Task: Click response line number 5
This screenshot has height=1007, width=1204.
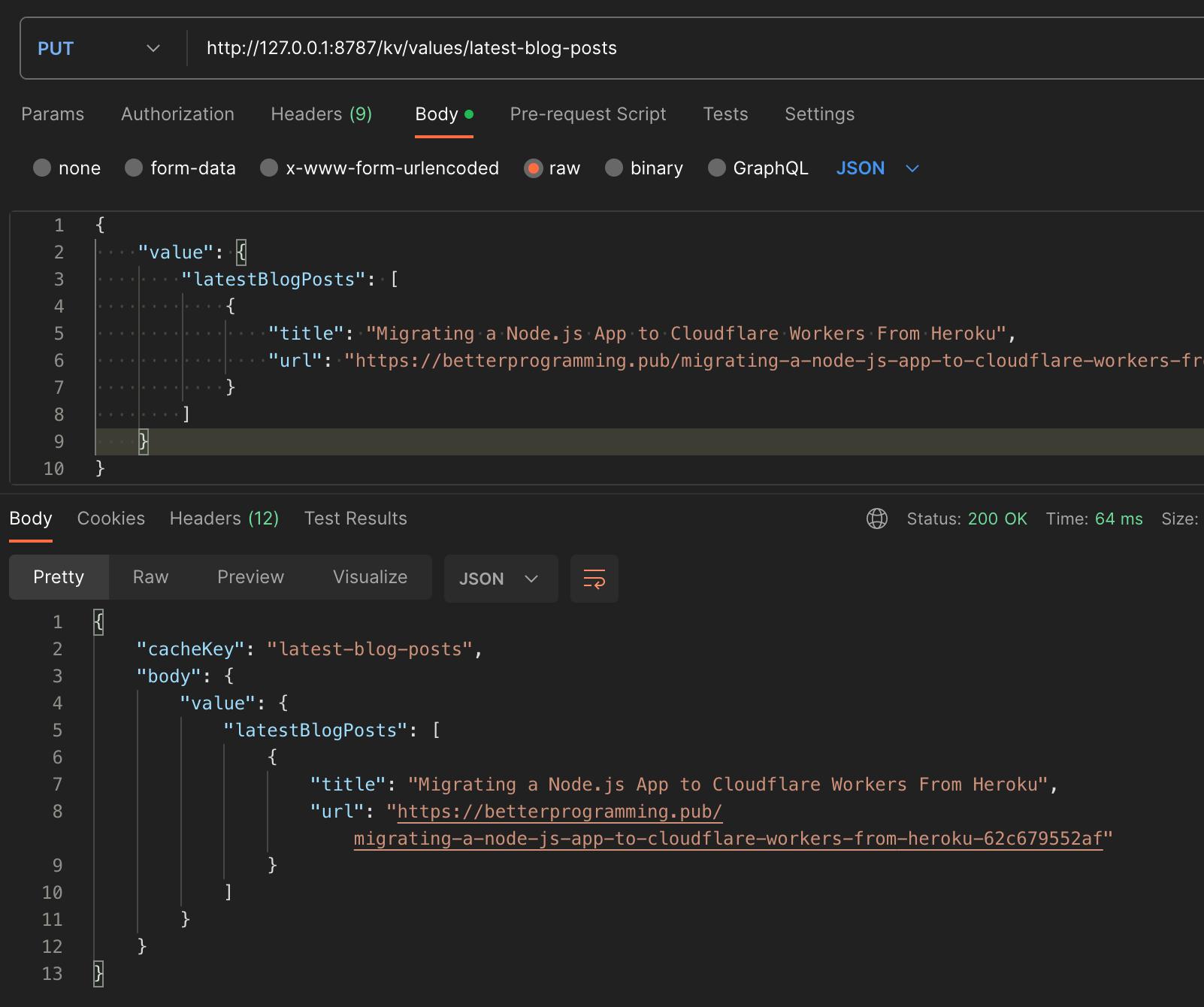Action: point(58,730)
